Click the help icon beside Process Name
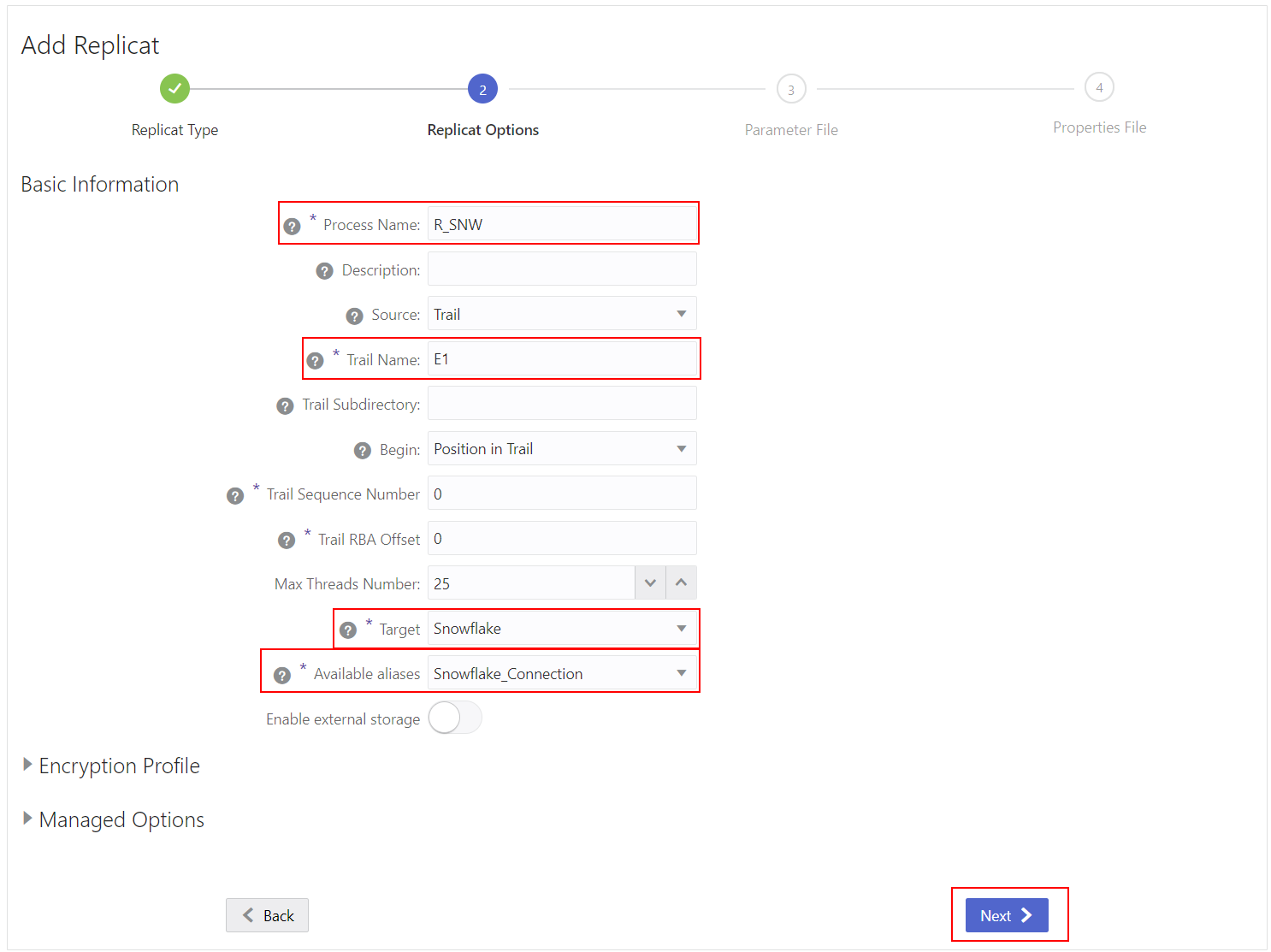The height and width of the screenshot is (952, 1271). click(293, 225)
